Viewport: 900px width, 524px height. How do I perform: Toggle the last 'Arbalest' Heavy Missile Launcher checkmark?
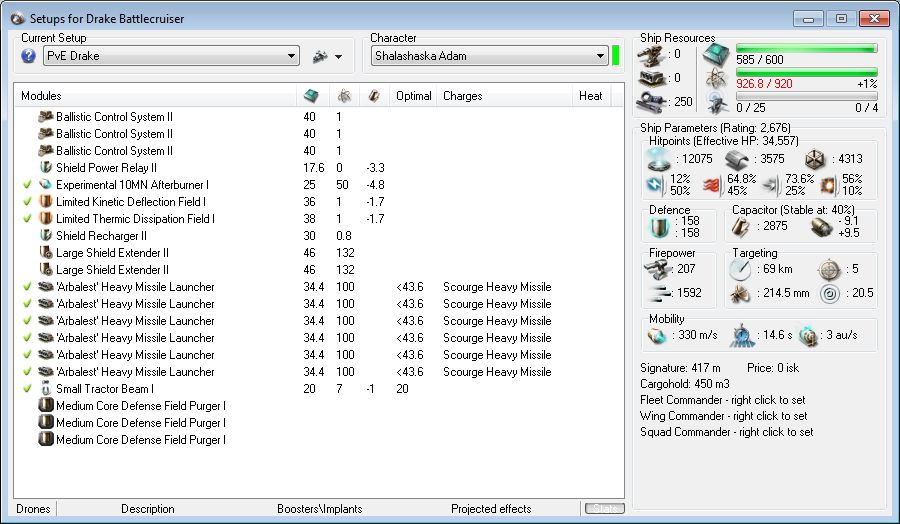tap(27, 371)
